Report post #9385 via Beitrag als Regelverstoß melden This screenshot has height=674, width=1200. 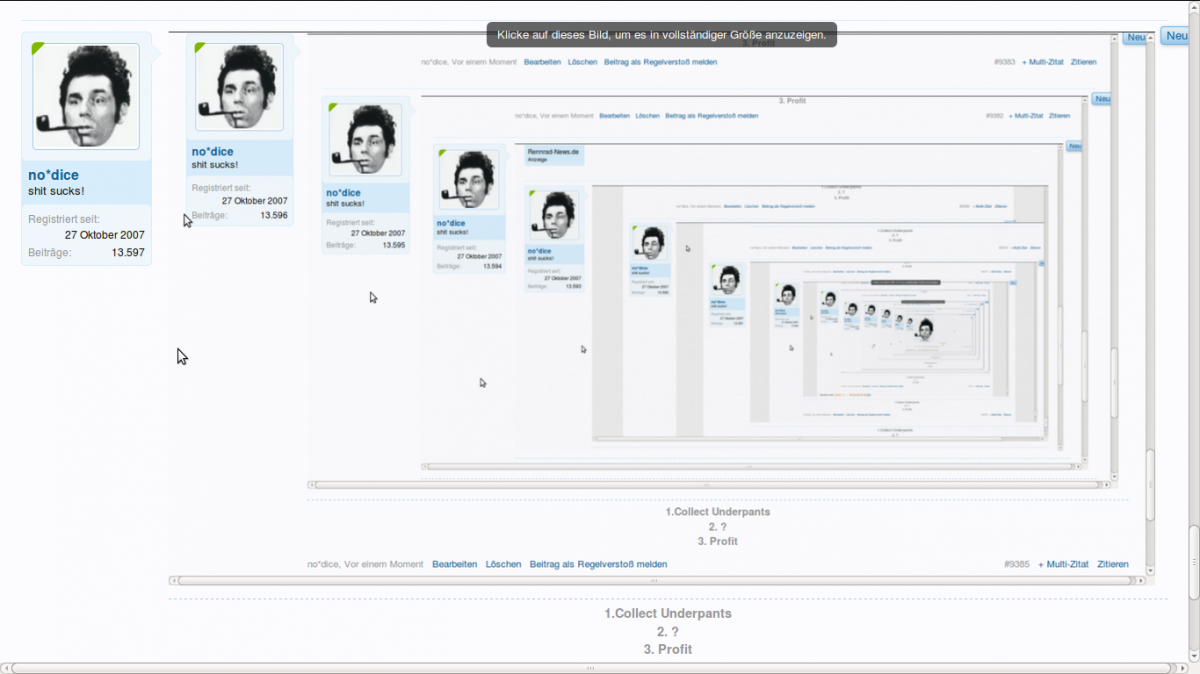click(x=598, y=564)
